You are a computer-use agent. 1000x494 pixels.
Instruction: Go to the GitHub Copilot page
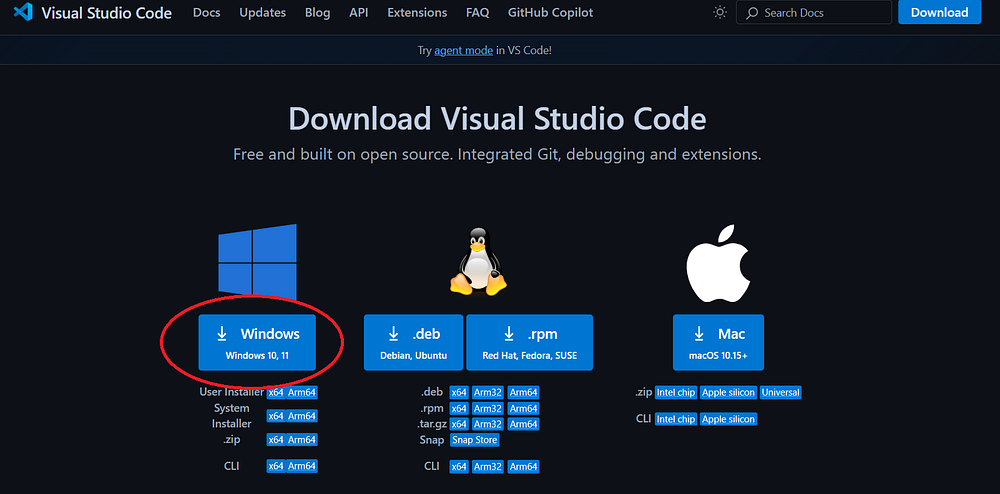550,13
